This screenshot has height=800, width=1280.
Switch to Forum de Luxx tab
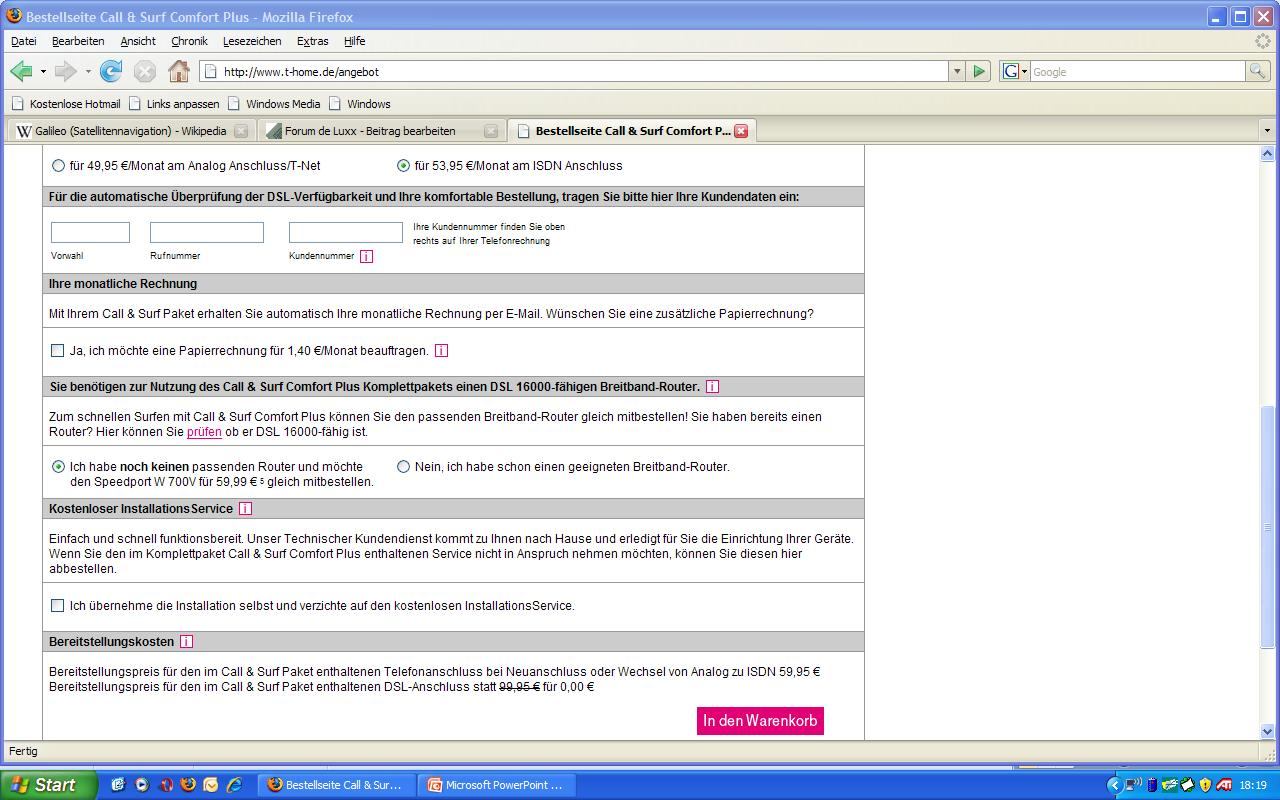point(381,131)
